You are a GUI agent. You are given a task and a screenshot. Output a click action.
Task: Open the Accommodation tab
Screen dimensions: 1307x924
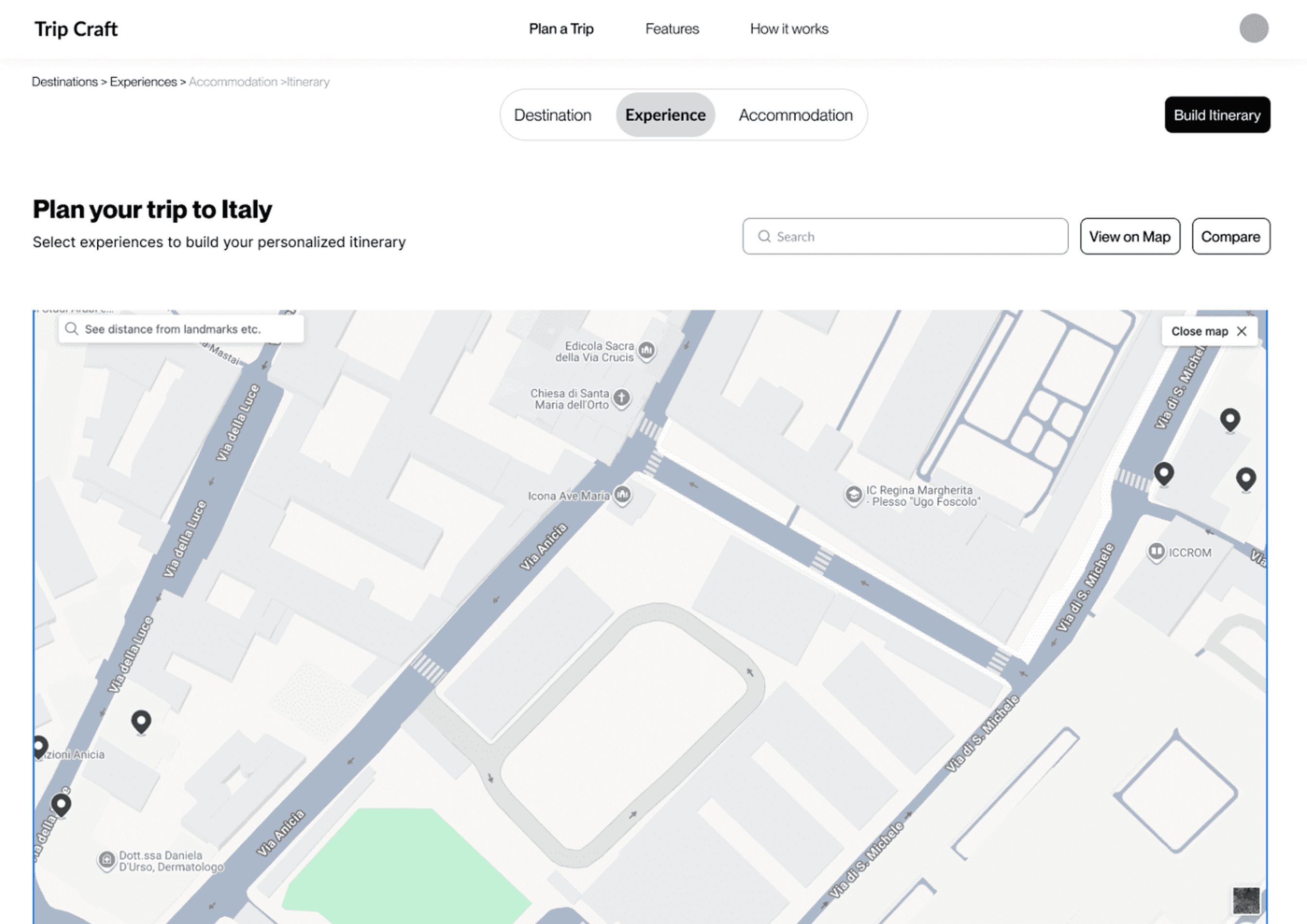[x=795, y=115]
